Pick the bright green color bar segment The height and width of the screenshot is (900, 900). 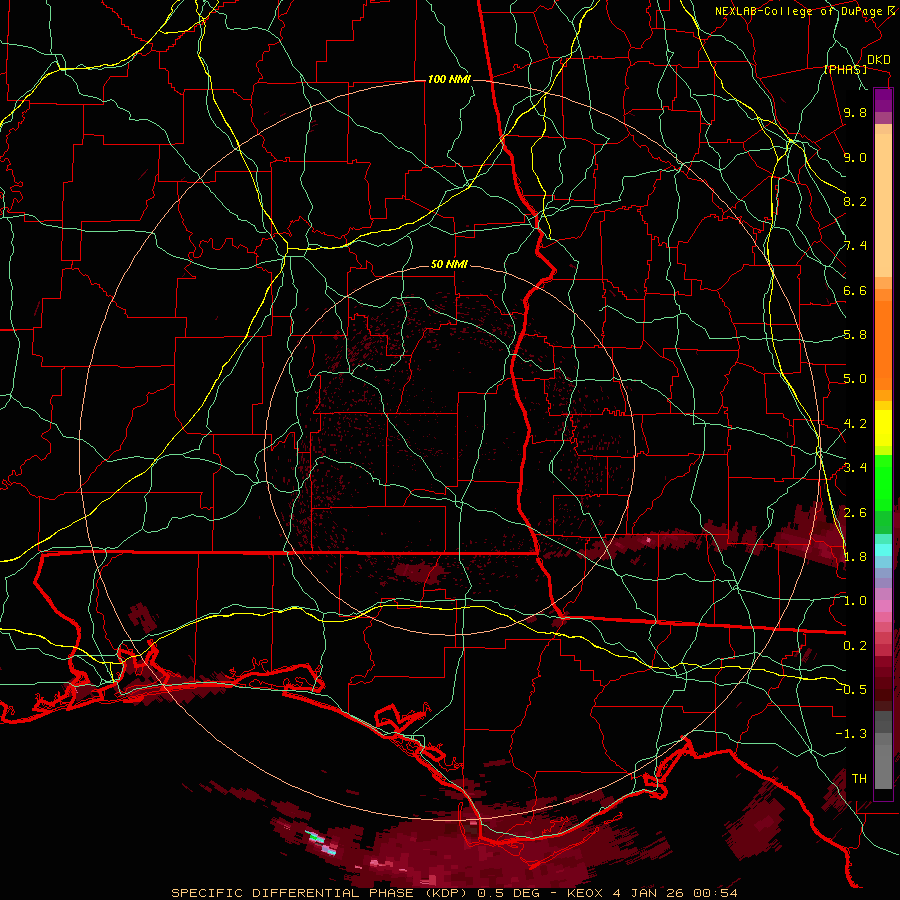tap(883, 483)
